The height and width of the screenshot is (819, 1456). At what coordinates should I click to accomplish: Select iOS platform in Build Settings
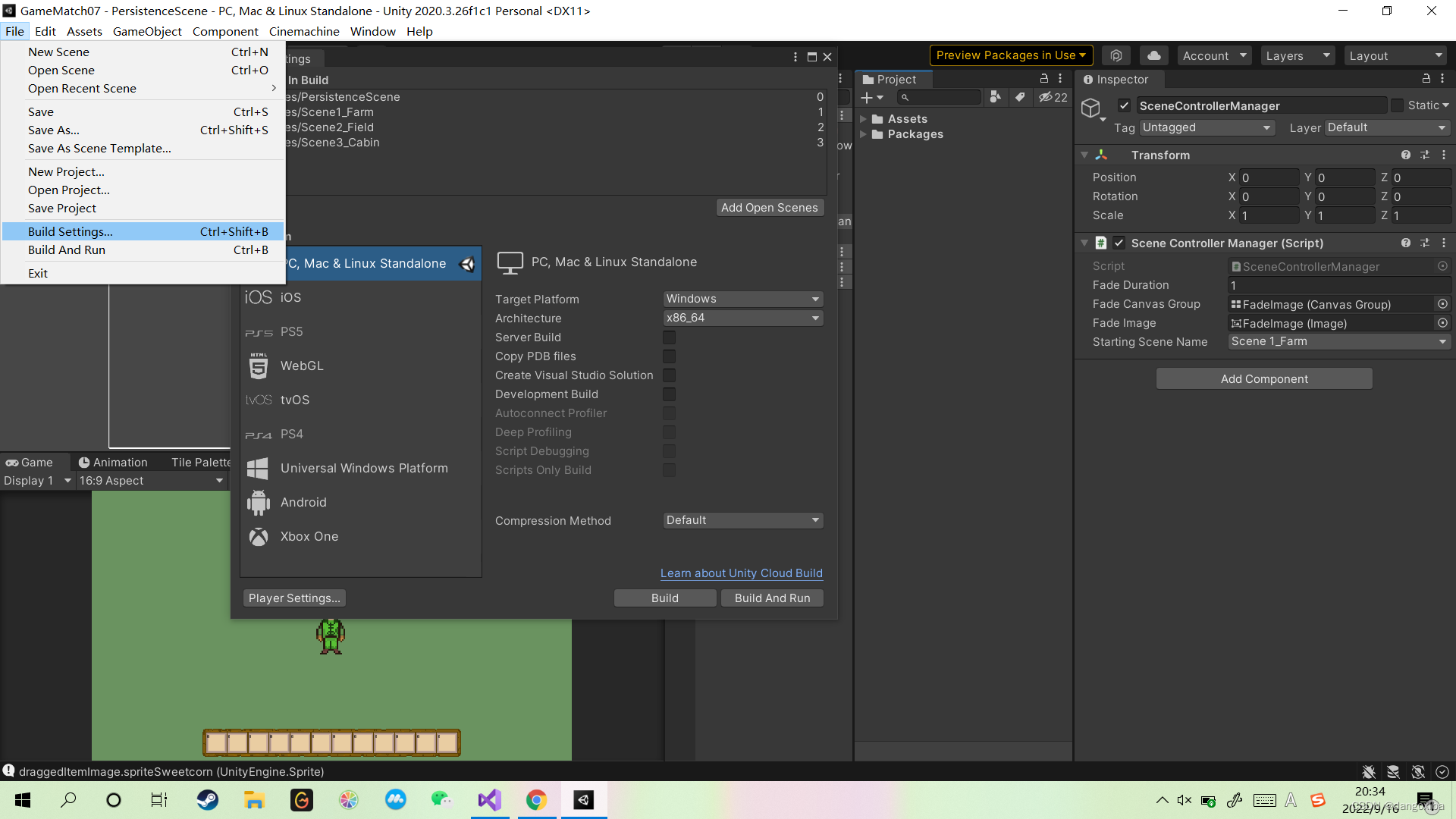[360, 297]
